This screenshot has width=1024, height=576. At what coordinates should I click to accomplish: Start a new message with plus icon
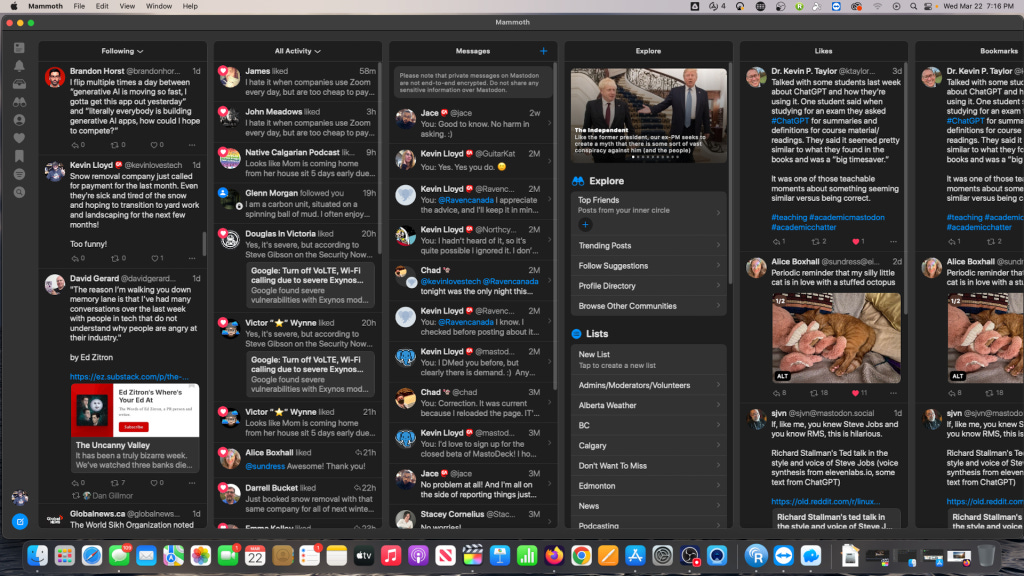coord(543,51)
